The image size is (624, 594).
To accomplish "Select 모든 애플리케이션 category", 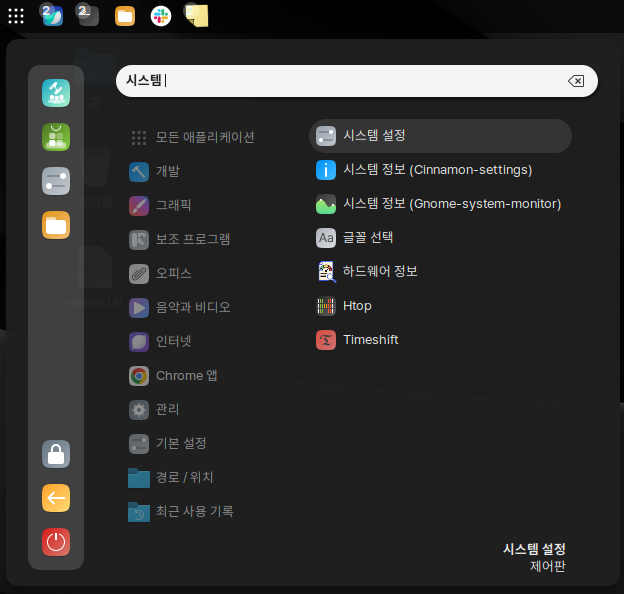I will coord(193,138).
